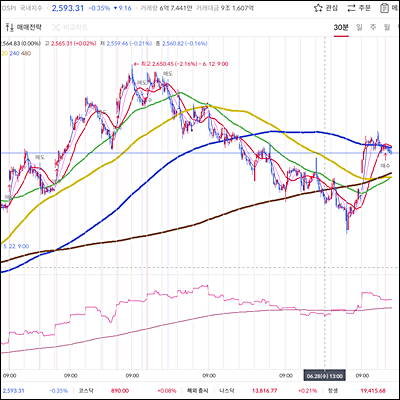Viewport: 400px width, 400px height.
Task: Click the 06.28 13:00 crosshair time marker
Action: 324,376
